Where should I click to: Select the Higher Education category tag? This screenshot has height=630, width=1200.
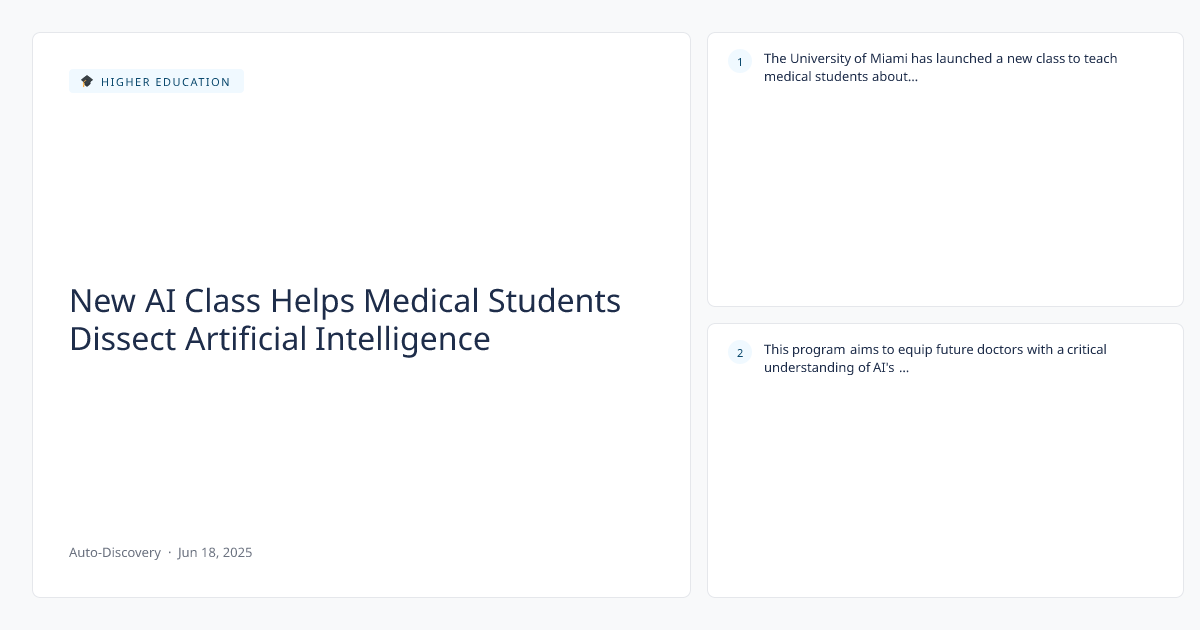pyautogui.click(x=156, y=81)
